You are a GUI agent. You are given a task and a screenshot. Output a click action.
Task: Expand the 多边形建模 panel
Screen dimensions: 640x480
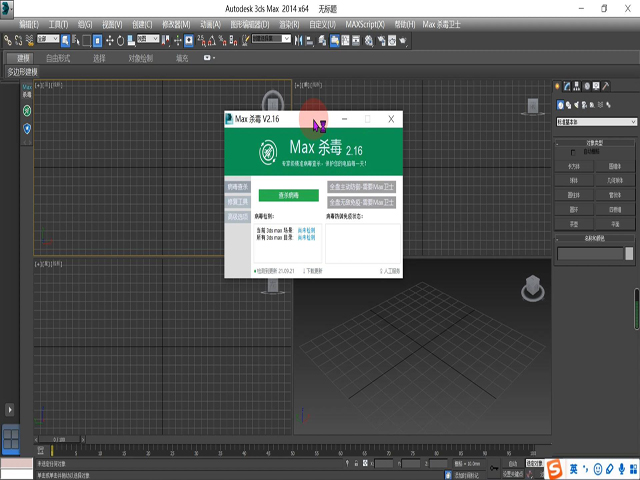[x=22, y=72]
